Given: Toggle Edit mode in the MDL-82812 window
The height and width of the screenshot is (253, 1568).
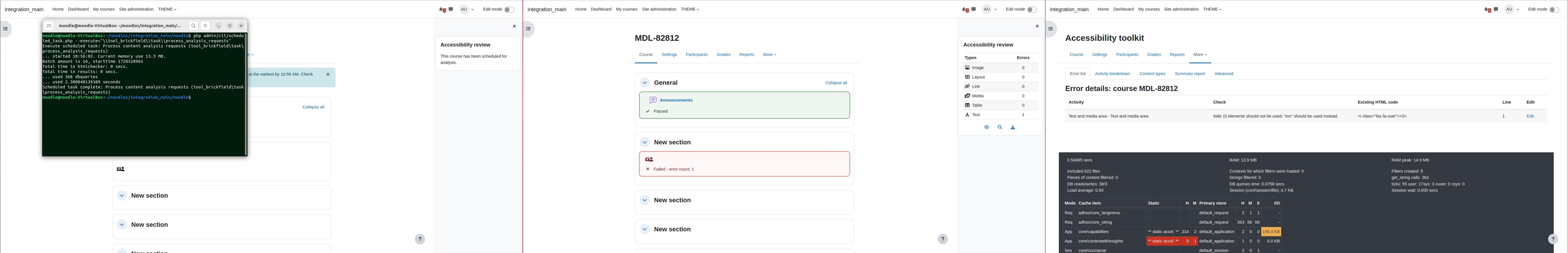Looking at the screenshot, I should pyautogui.click(x=1032, y=9).
